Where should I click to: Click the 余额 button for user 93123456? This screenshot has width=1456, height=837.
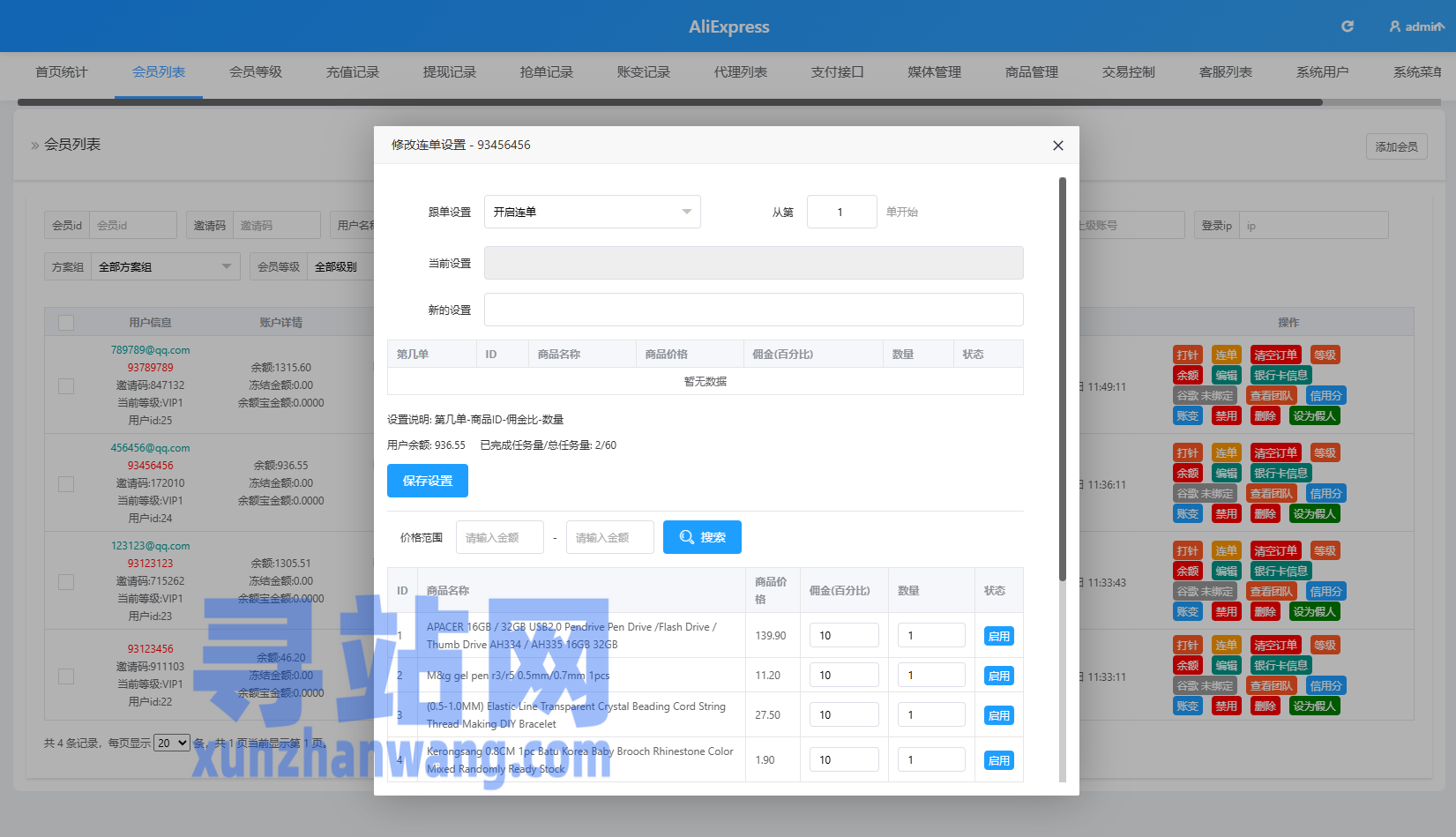pyautogui.click(x=1188, y=665)
